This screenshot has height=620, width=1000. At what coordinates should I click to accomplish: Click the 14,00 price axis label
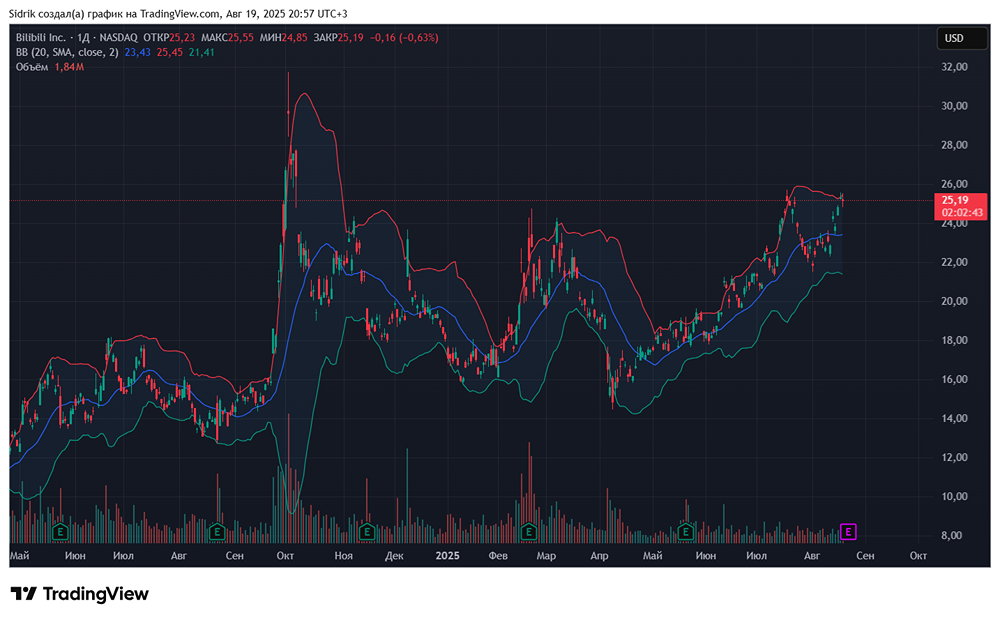[x=954, y=418]
